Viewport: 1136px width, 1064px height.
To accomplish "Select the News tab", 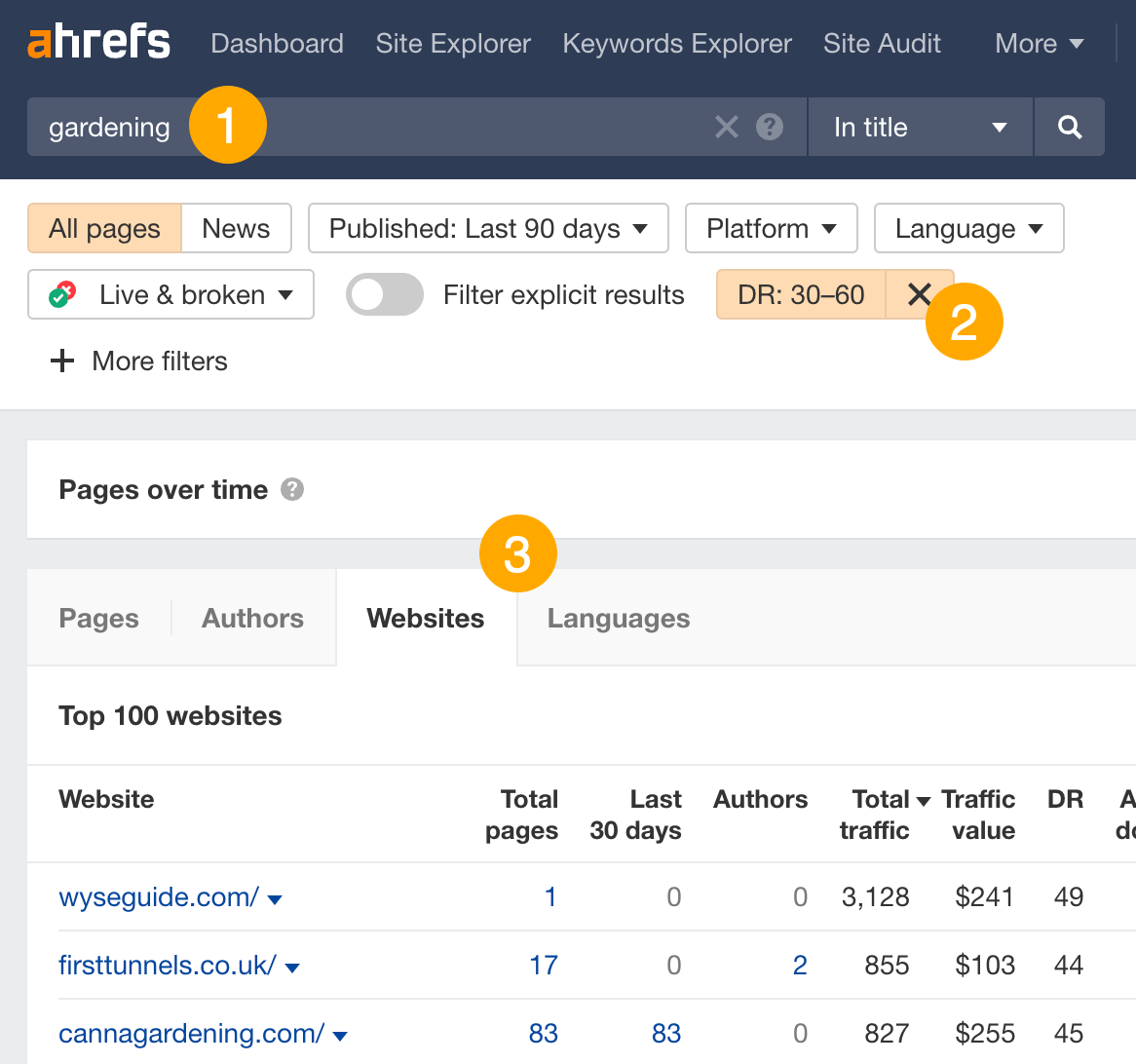I will tap(236, 228).
